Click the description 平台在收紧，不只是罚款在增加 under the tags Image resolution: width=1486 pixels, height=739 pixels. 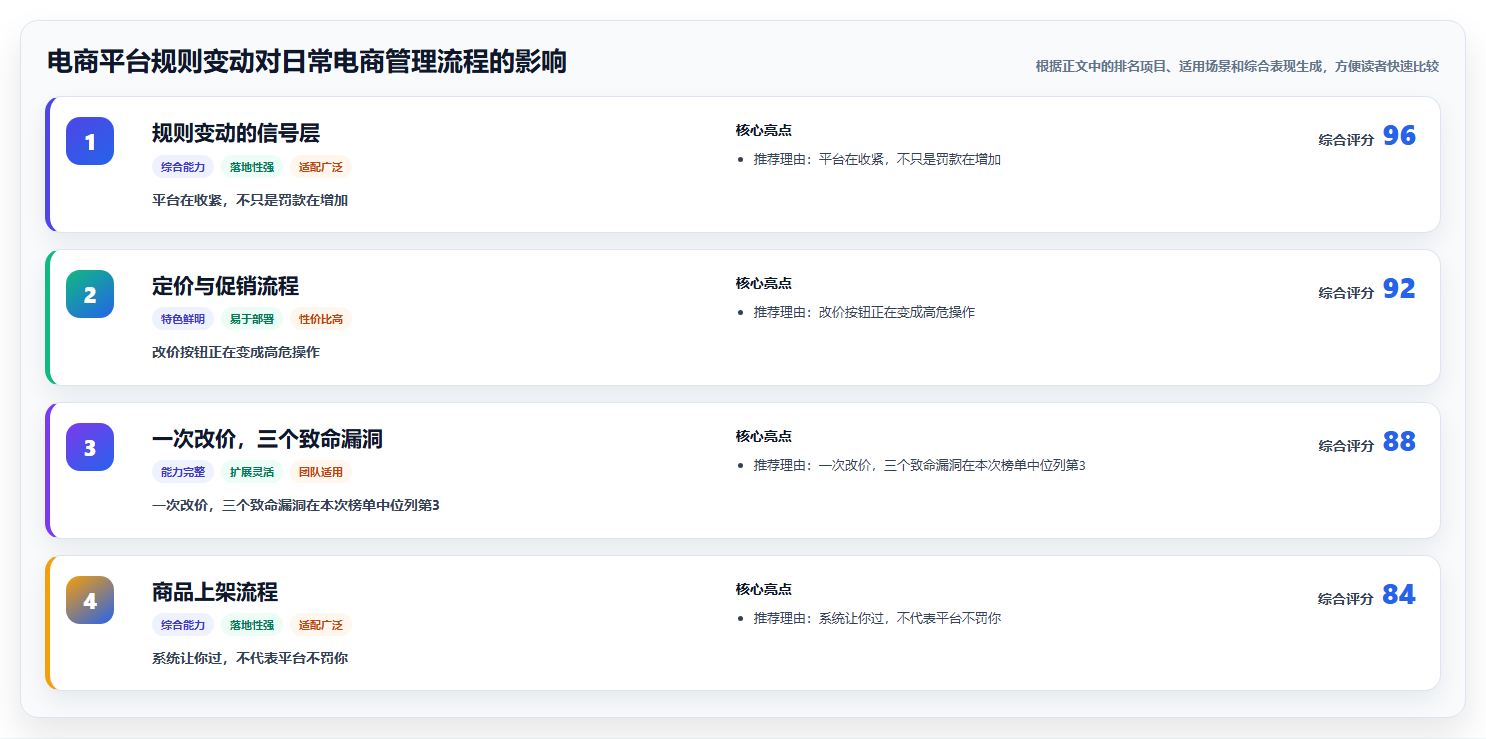tap(250, 200)
